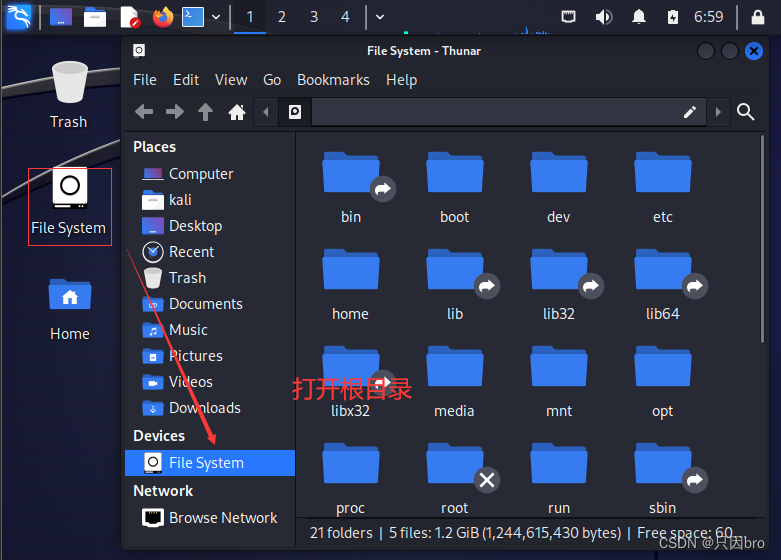Click the Thunar window menu icon in titlebar

pos(139,50)
